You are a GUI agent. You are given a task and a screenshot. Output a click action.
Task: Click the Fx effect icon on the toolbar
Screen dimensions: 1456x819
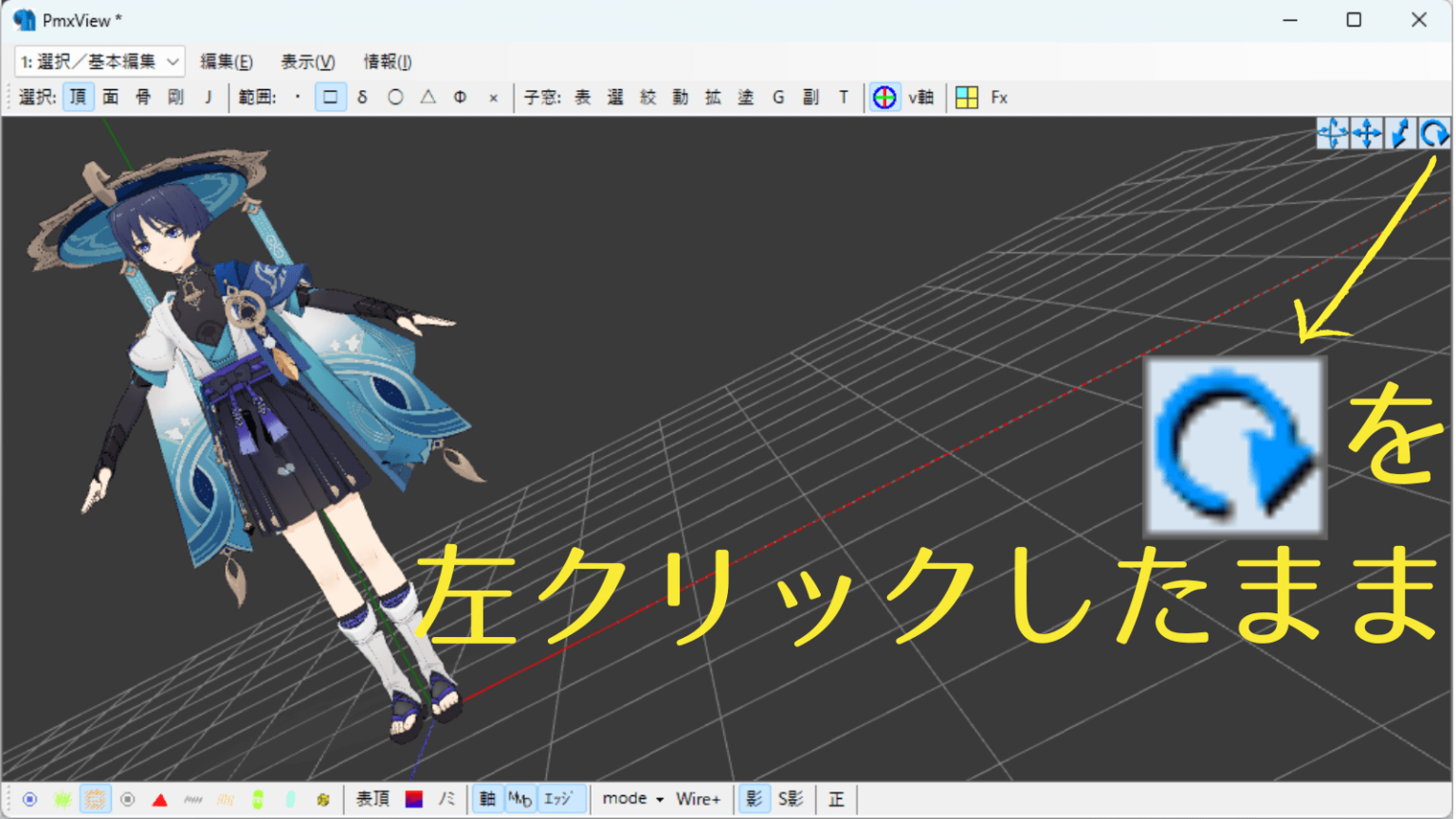pos(997,96)
